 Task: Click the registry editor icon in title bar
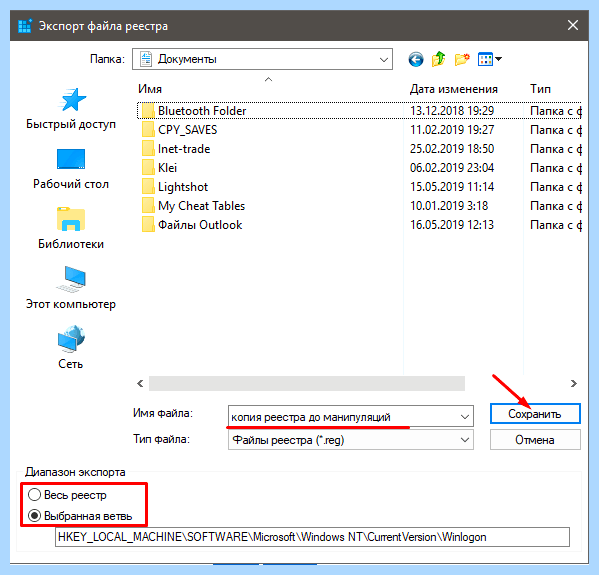[x=25, y=26]
